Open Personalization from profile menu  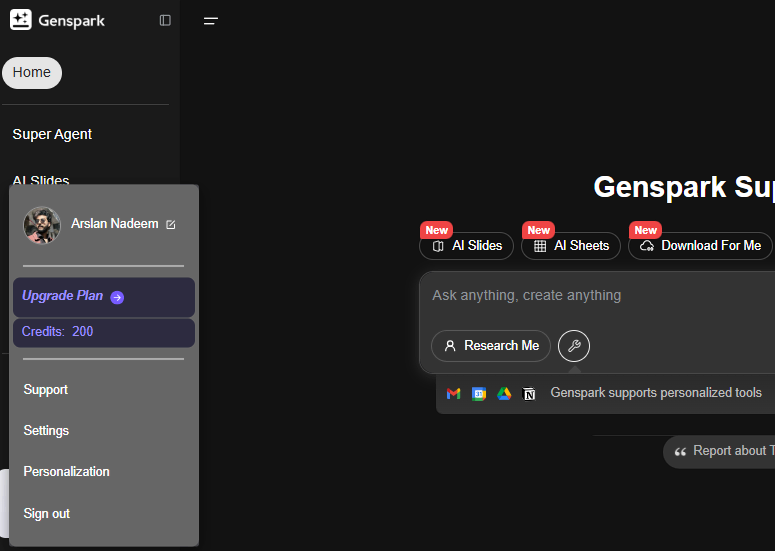pos(67,472)
